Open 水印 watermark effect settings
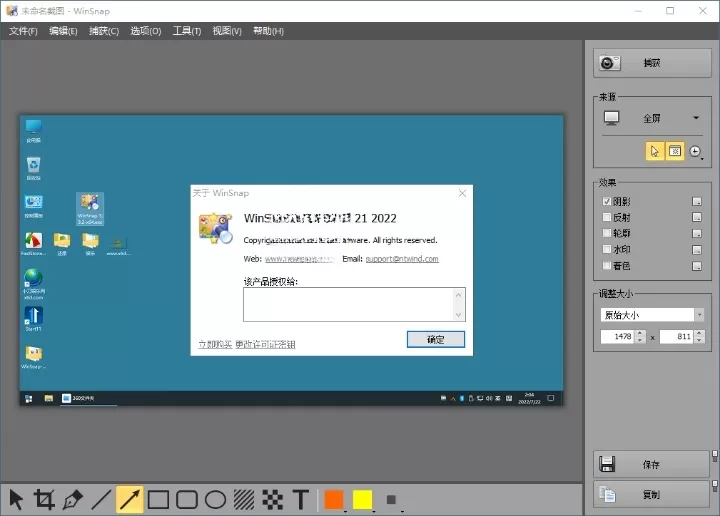This screenshot has height=516, width=720. pos(697,249)
